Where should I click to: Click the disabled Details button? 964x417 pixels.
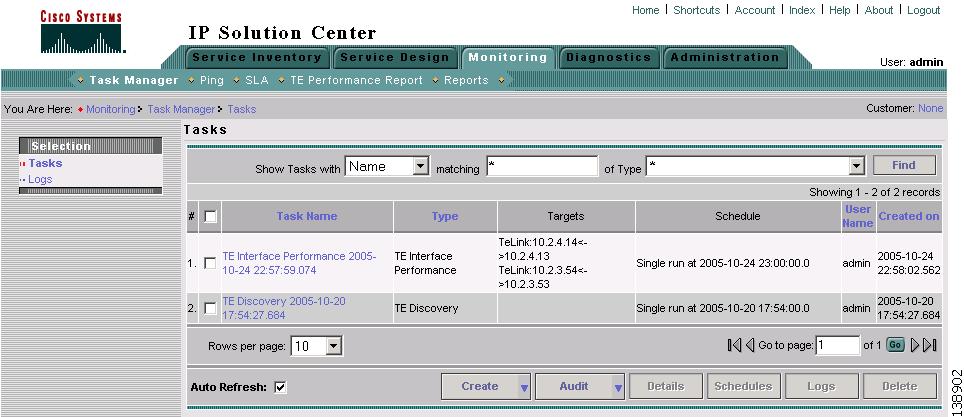coord(666,386)
